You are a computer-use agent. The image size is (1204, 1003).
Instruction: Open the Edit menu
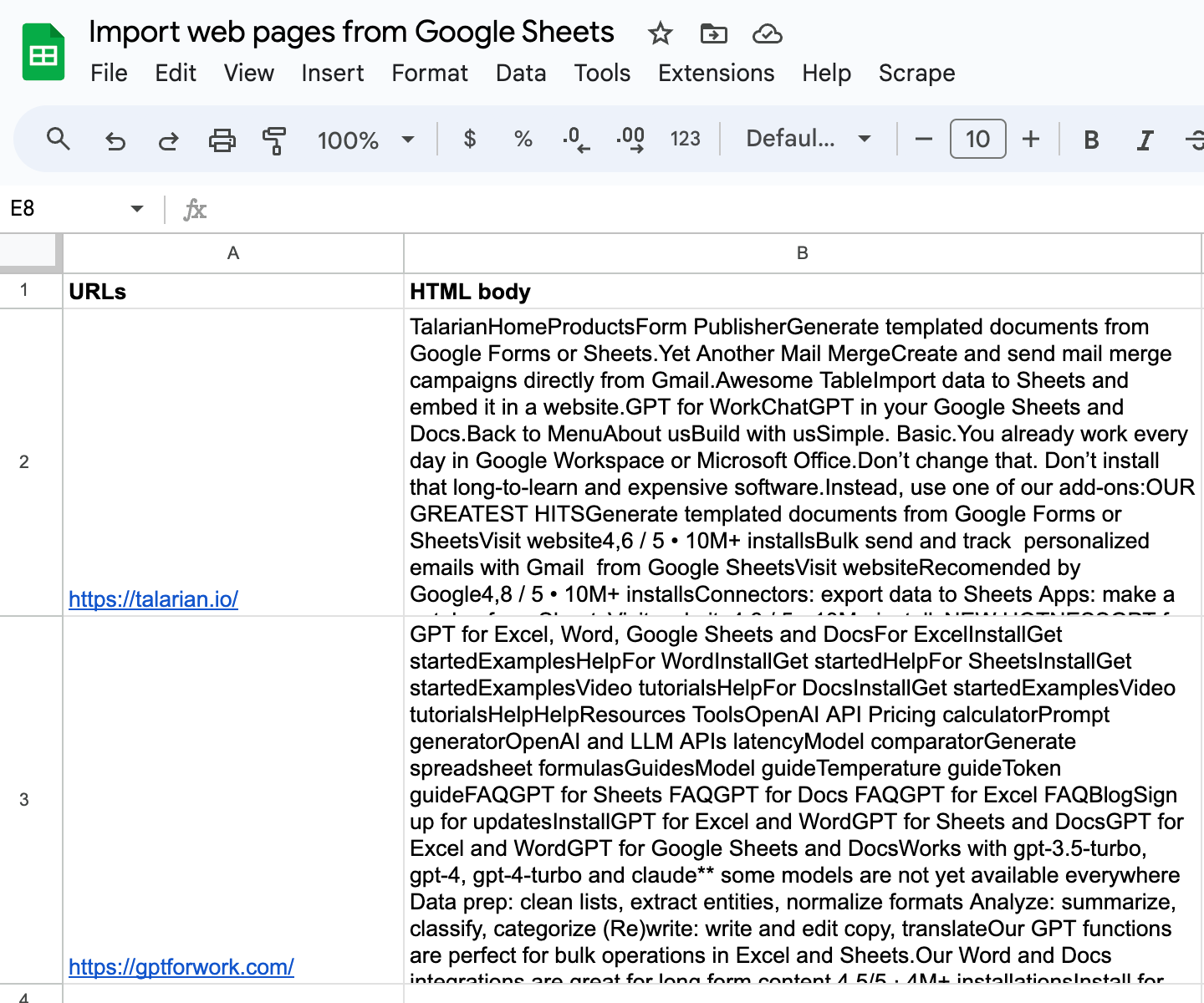[176, 74]
